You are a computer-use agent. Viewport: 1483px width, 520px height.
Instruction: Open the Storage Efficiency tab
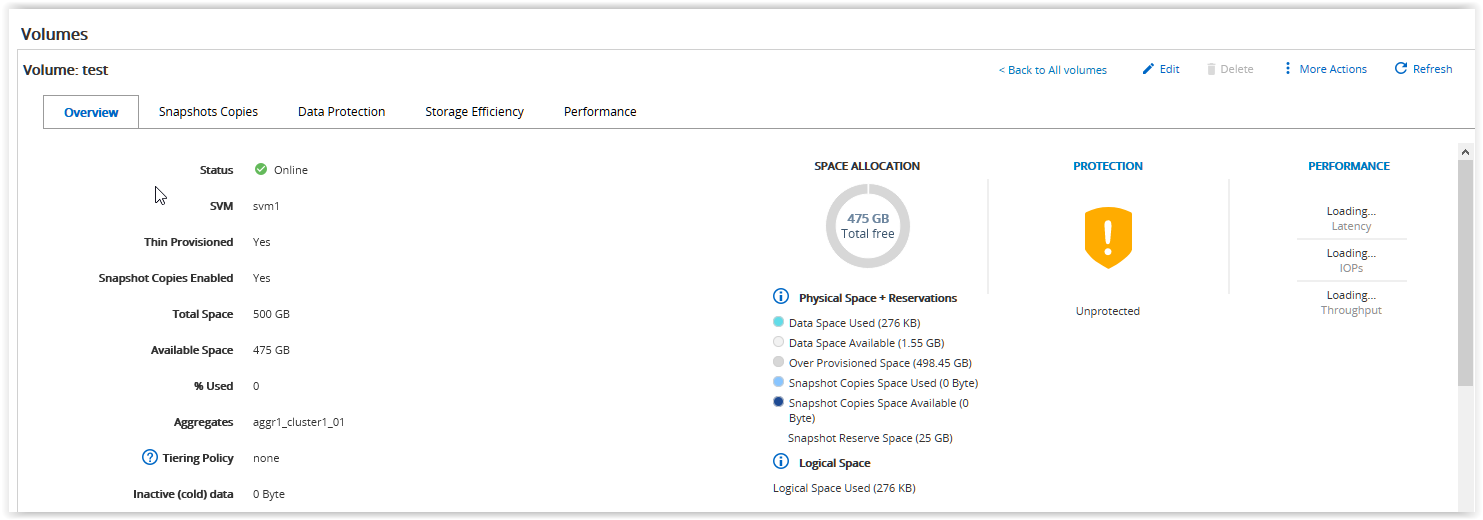474,112
